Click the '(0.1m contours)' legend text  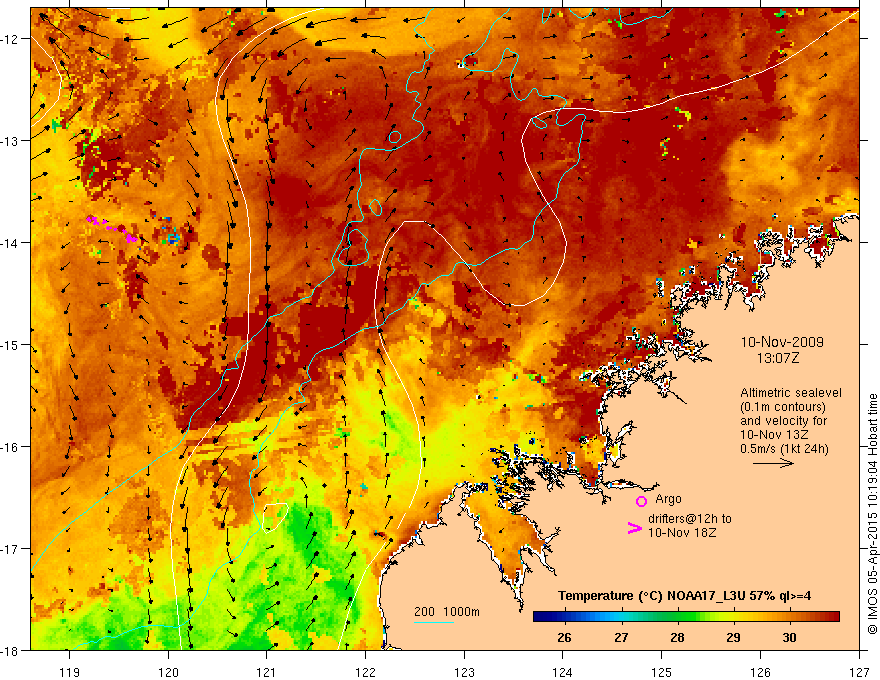[x=783, y=407]
